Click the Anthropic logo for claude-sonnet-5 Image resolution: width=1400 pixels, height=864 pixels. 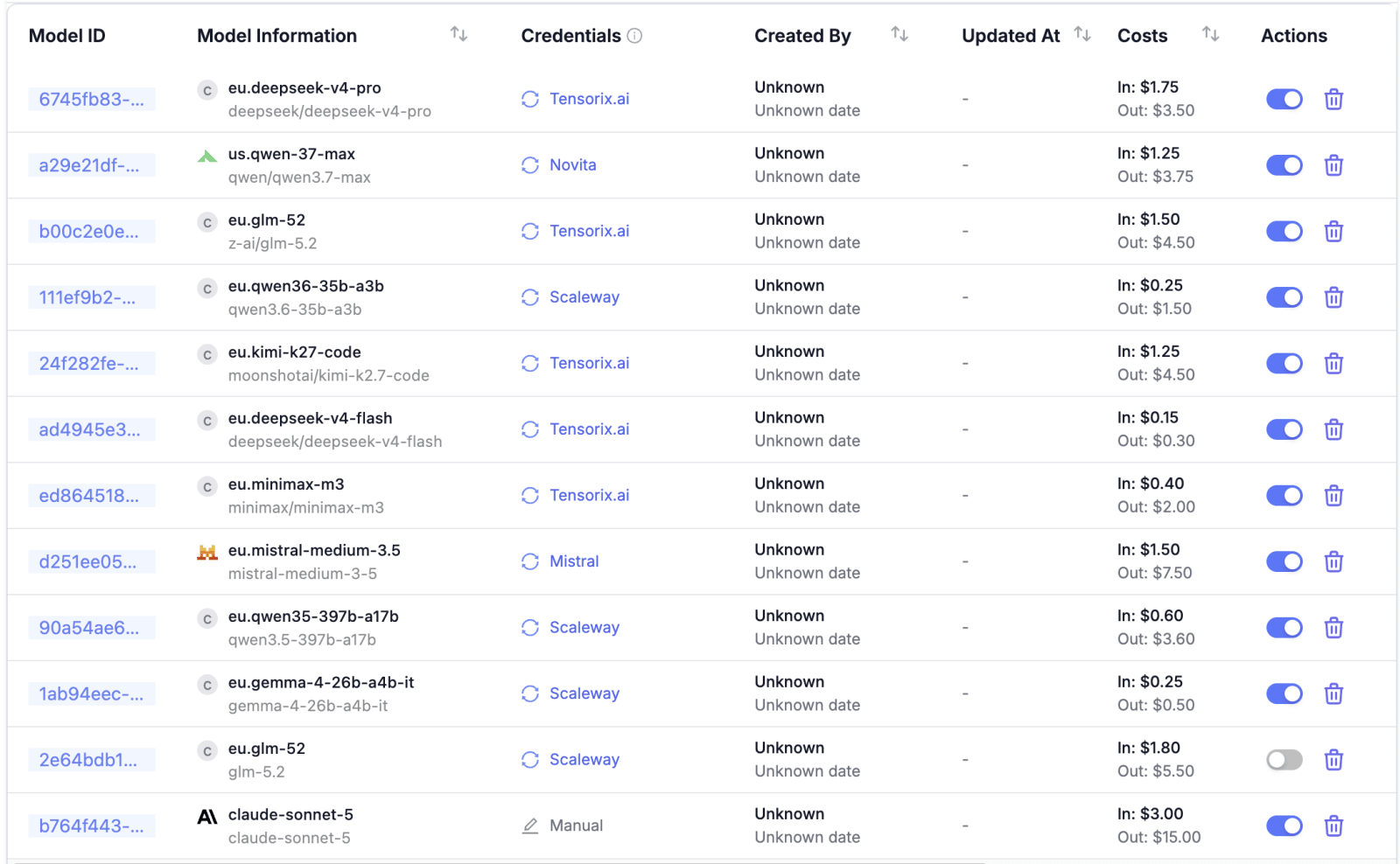click(207, 817)
